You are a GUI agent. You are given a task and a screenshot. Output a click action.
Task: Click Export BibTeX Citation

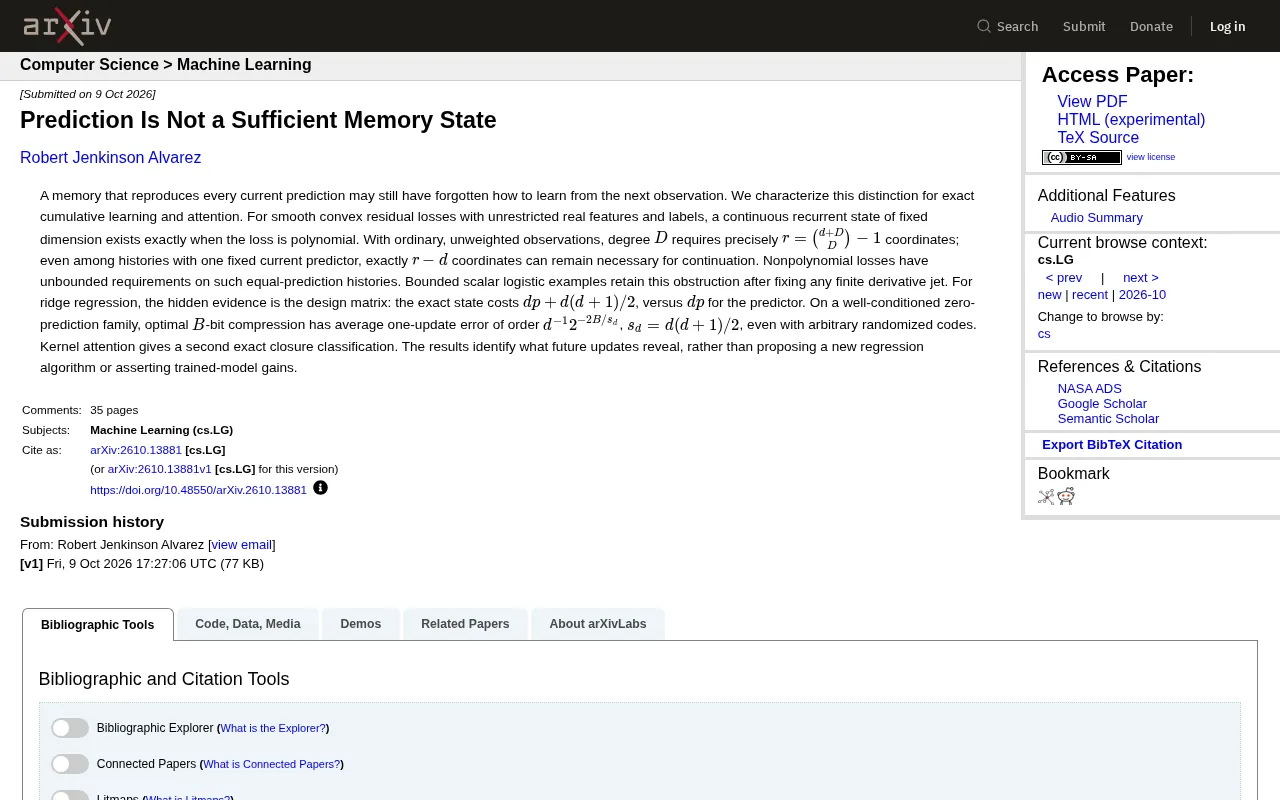[1112, 445]
